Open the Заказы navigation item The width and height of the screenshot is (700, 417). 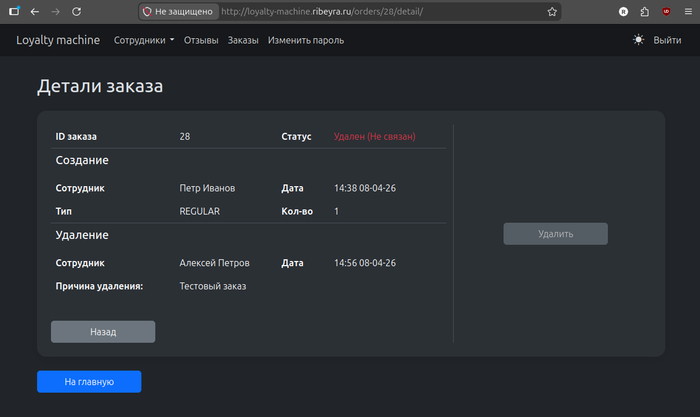pyautogui.click(x=243, y=40)
